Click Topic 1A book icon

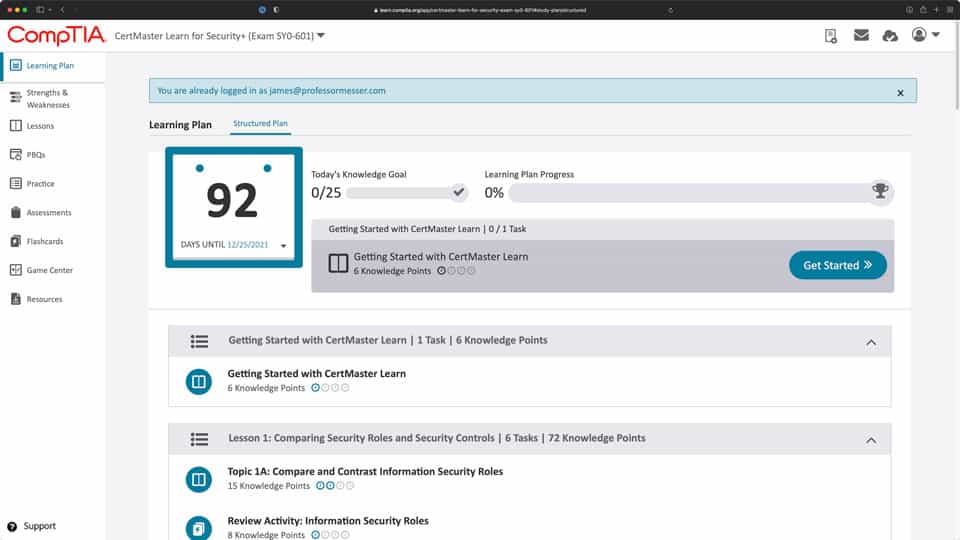(199, 480)
